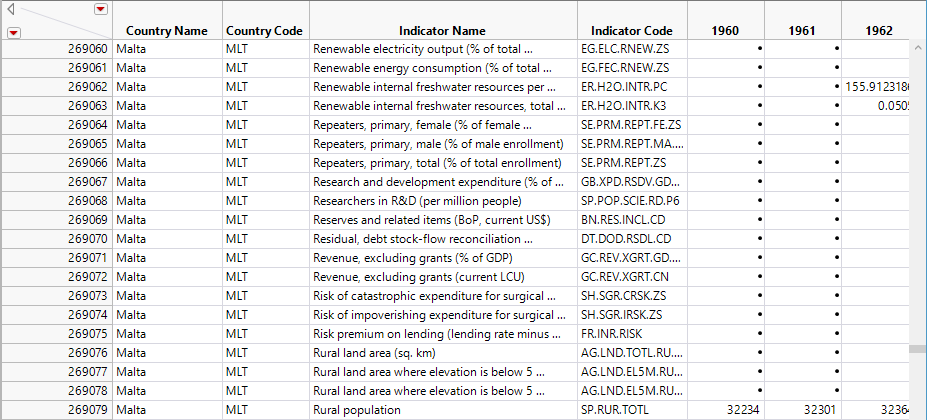This screenshot has width=927, height=420.
Task: Click the FR.INR.RISK indicator code
Action: click(x=632, y=334)
